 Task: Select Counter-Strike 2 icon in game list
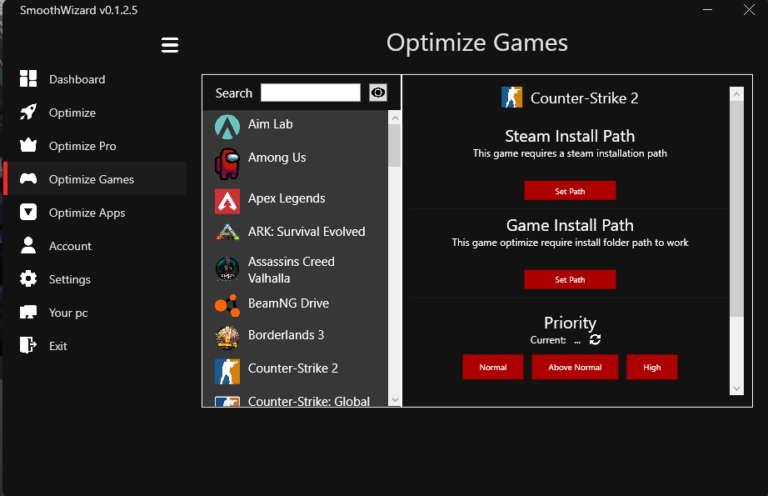point(227,371)
